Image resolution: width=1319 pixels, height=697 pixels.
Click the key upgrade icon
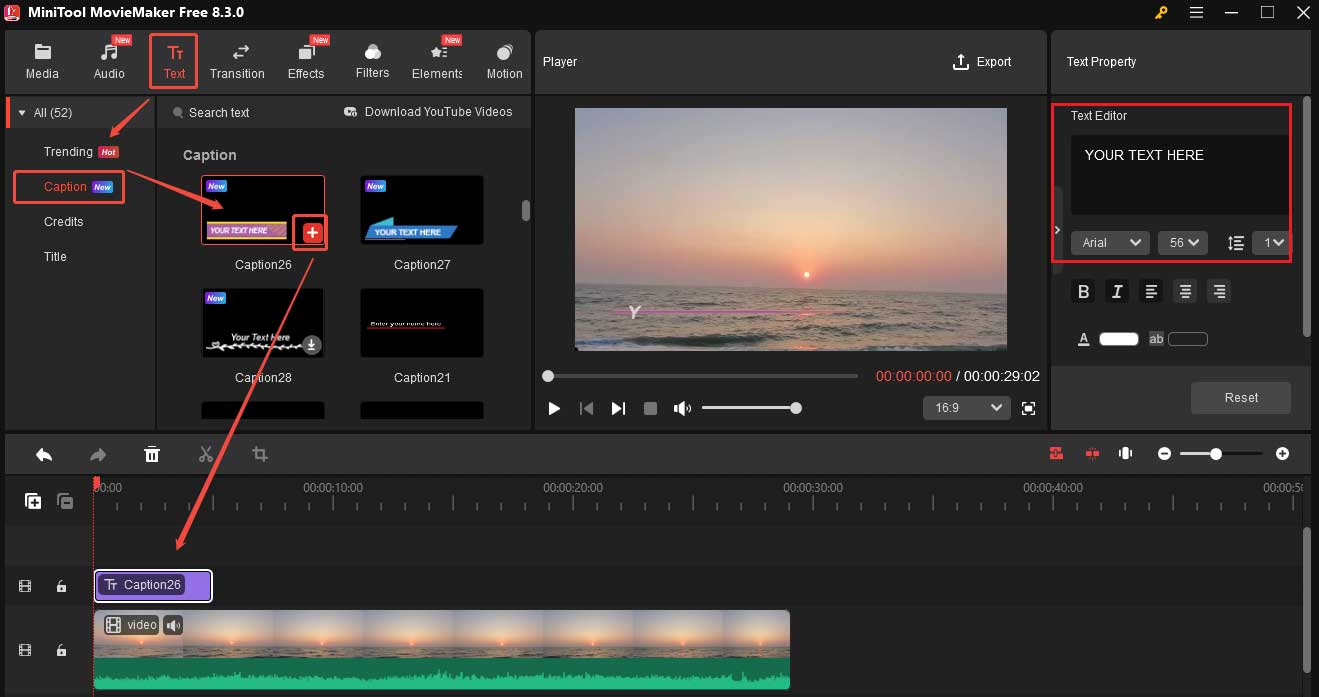[1161, 12]
